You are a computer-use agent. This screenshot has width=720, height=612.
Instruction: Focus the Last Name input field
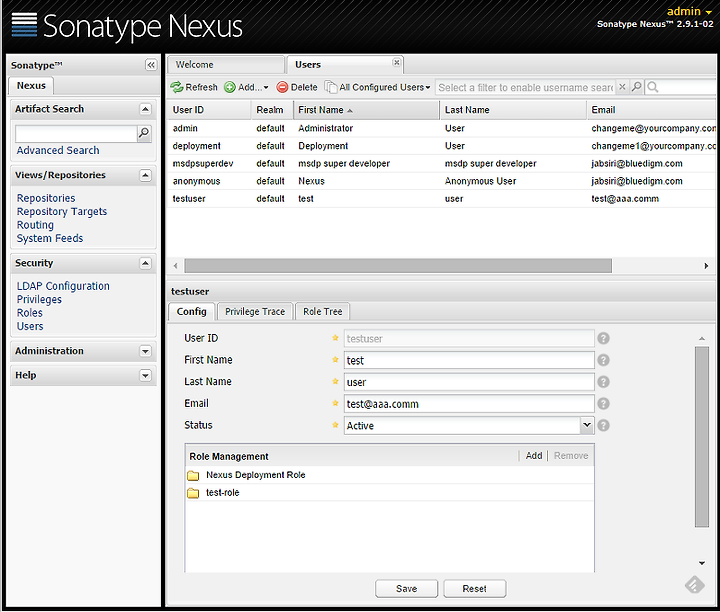click(469, 382)
